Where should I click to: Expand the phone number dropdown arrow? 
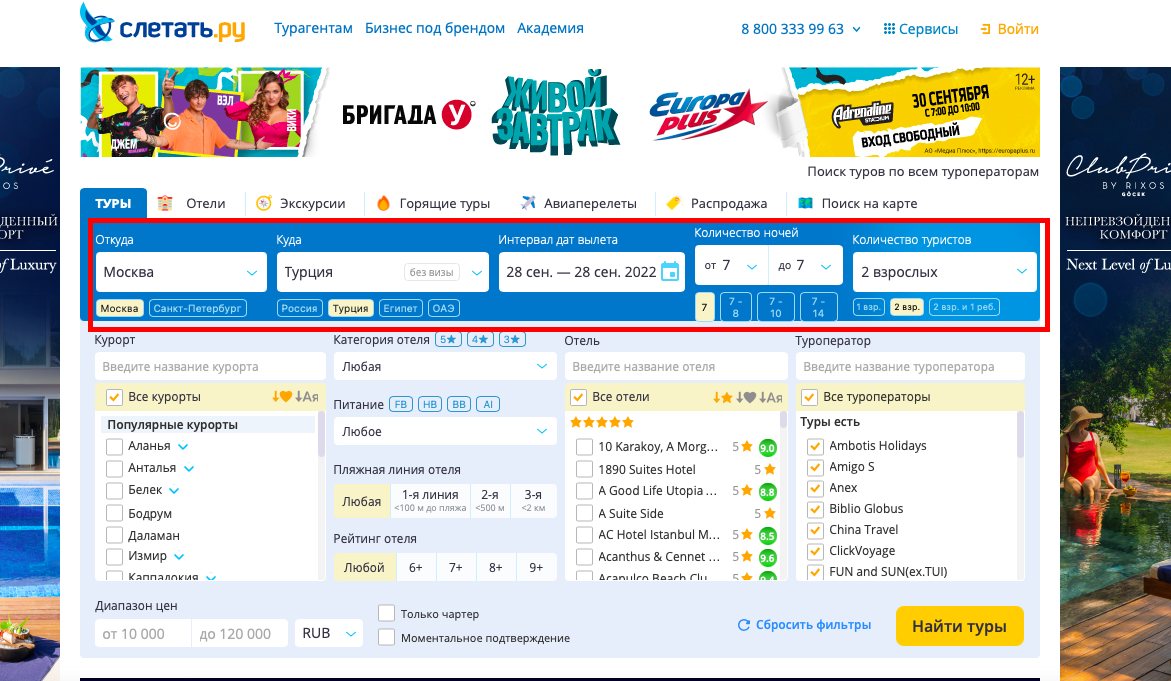coord(857,30)
